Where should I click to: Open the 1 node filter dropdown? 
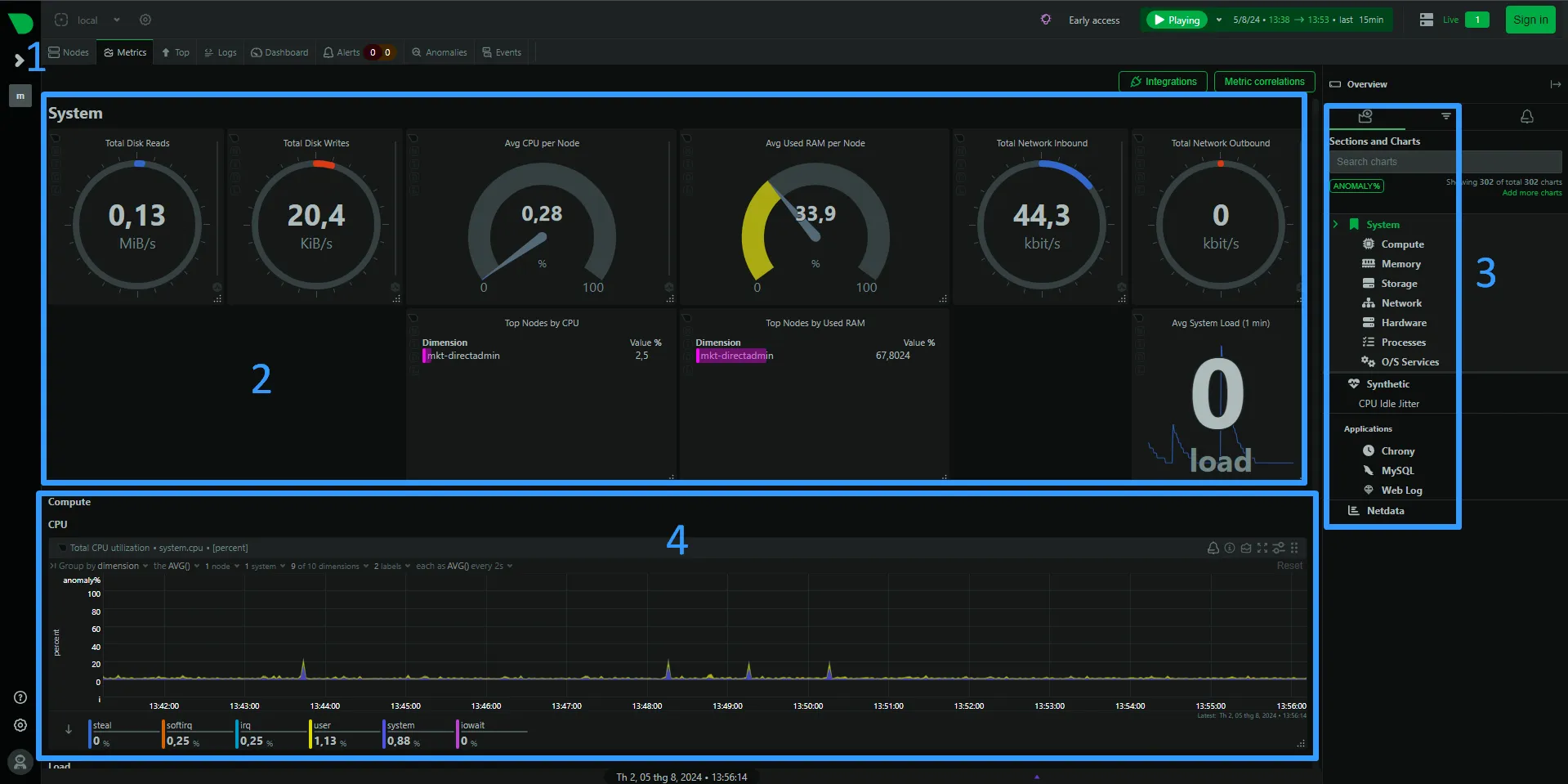222,566
